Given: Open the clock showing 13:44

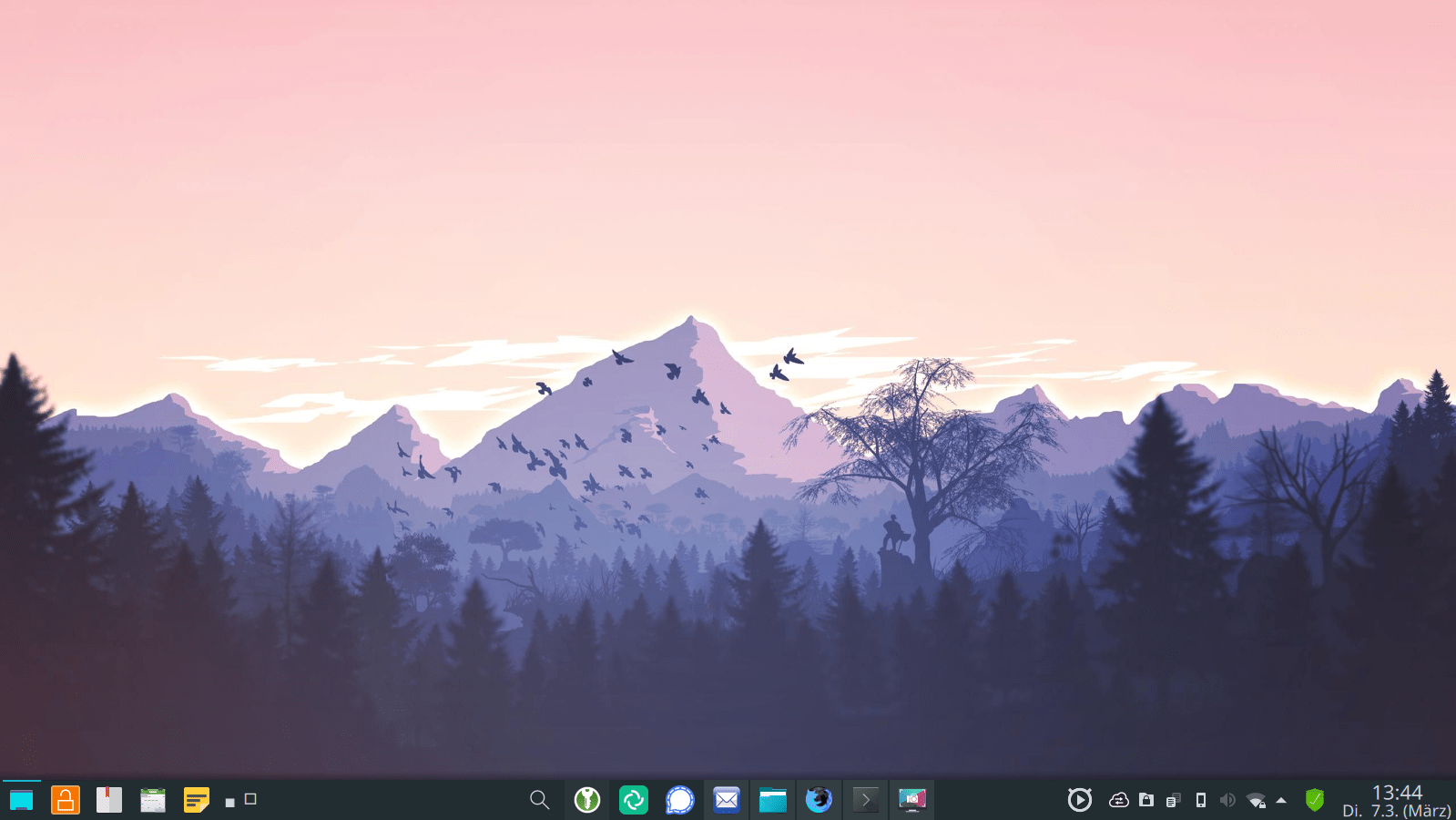Looking at the screenshot, I should pos(1397,793).
